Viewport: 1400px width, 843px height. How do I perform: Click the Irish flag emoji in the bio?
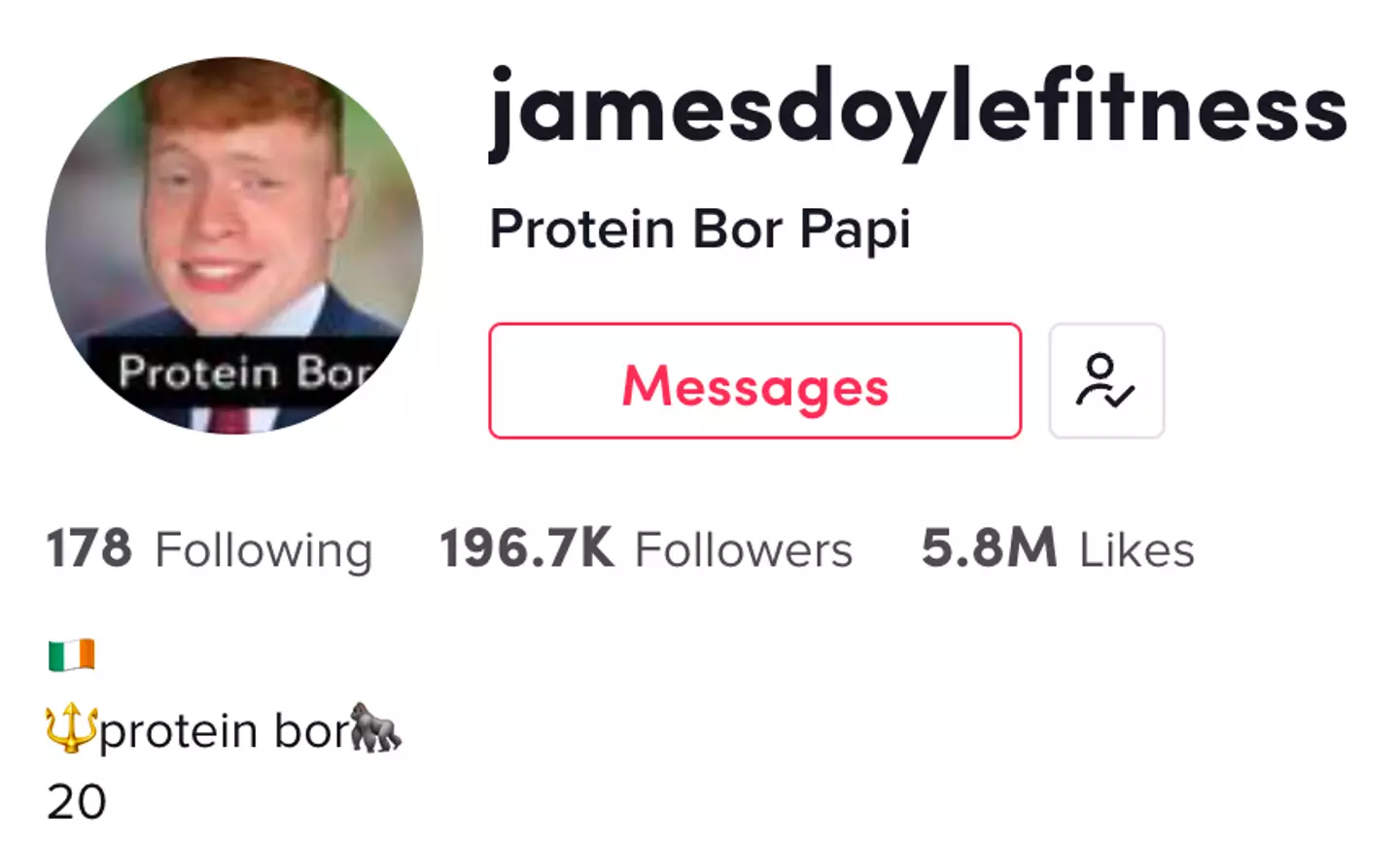(70, 652)
